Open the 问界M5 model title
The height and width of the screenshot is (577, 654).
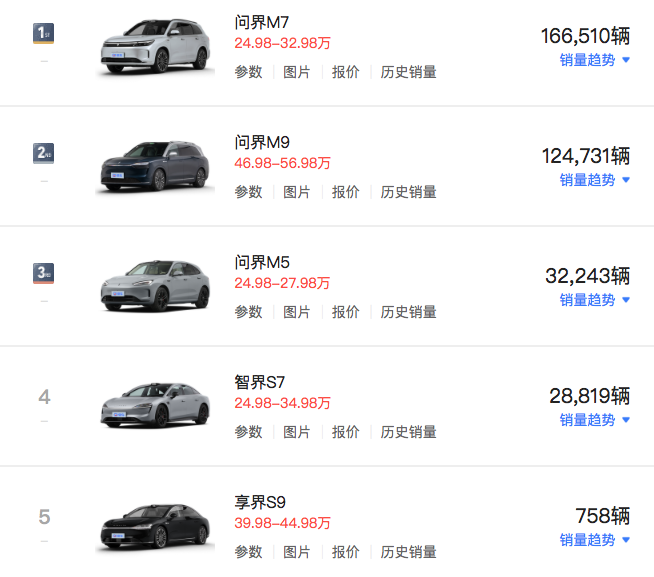click(x=262, y=262)
